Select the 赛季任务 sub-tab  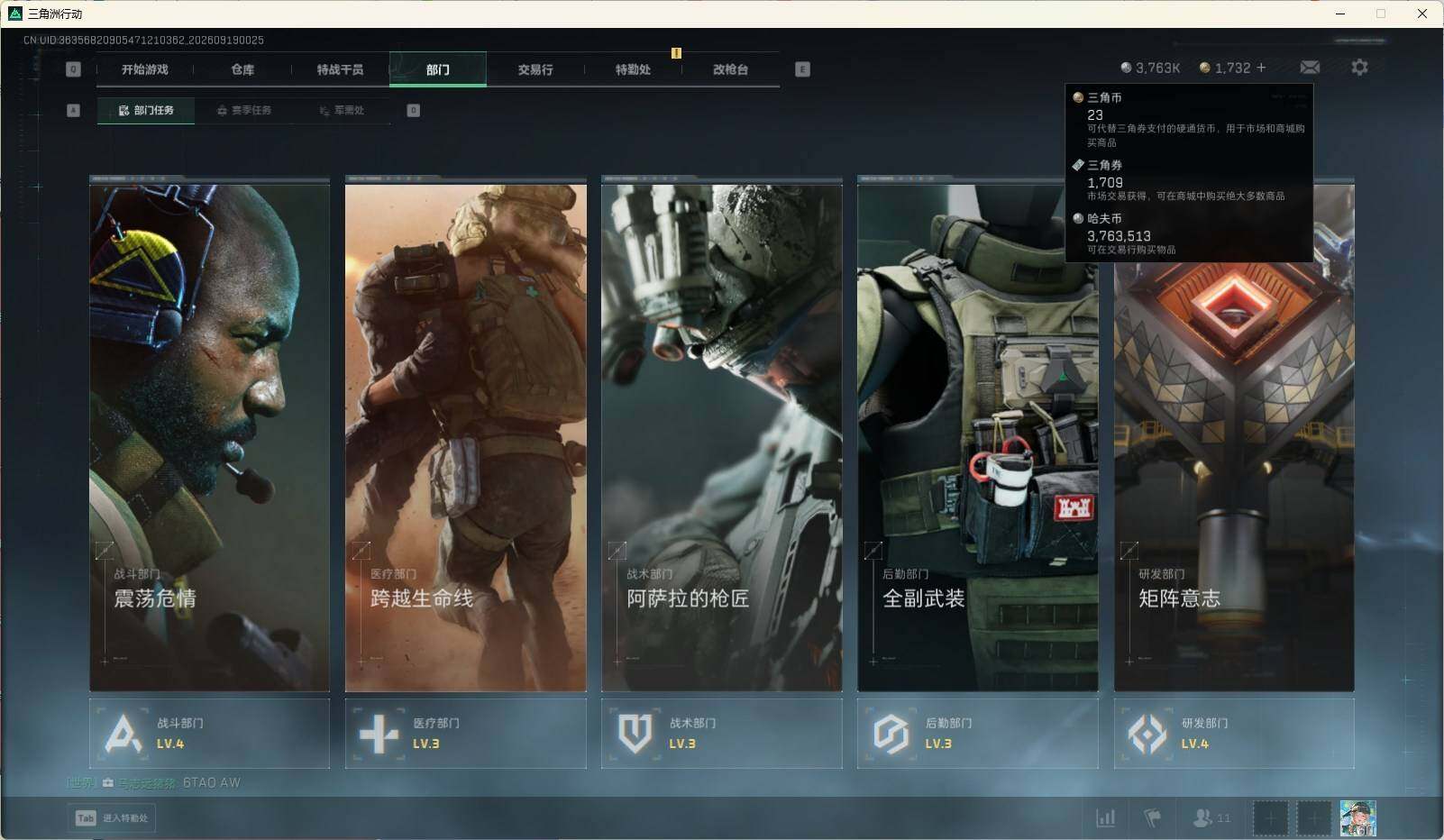click(244, 110)
